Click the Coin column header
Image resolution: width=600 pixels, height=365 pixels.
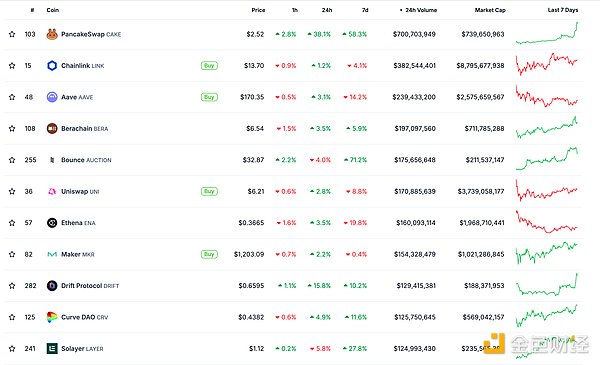coord(53,10)
